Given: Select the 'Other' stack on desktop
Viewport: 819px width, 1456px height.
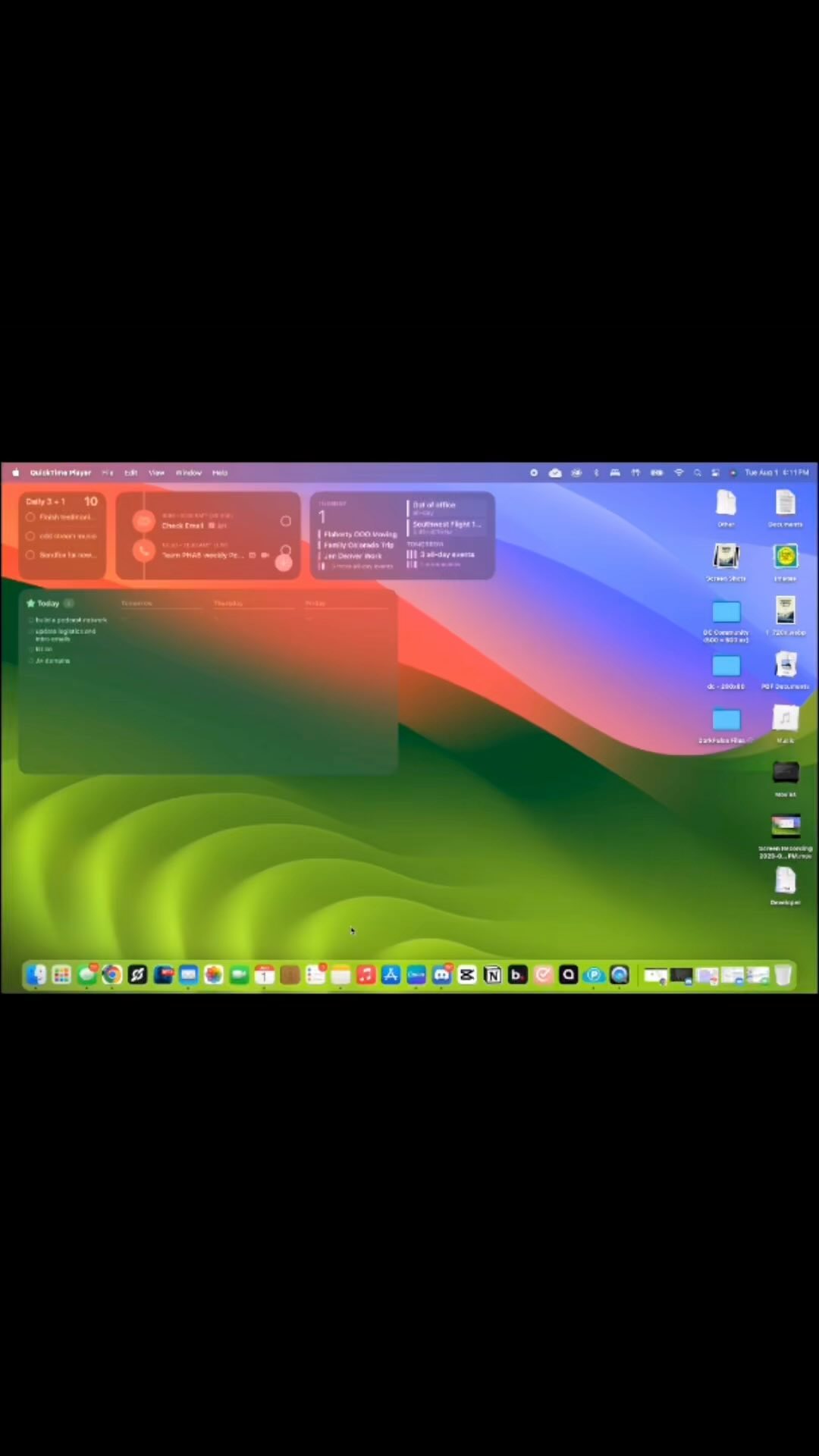Looking at the screenshot, I should pyautogui.click(x=726, y=508).
